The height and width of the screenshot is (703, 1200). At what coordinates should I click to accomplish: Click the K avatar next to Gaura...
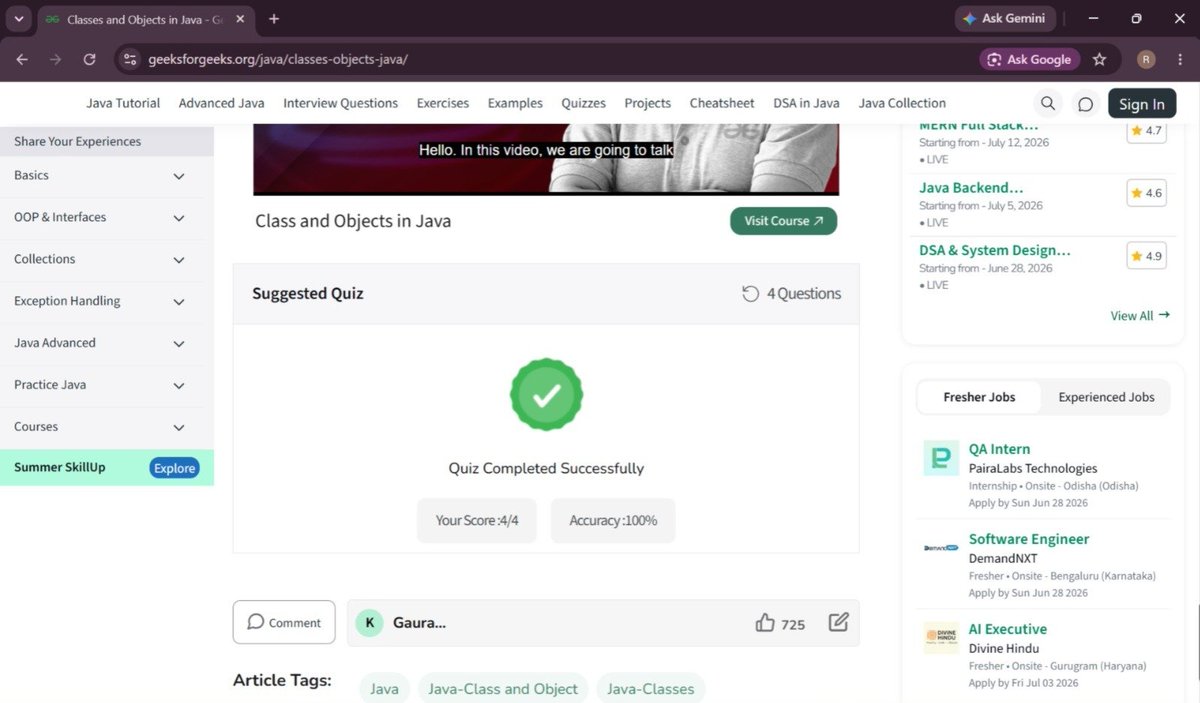369,623
